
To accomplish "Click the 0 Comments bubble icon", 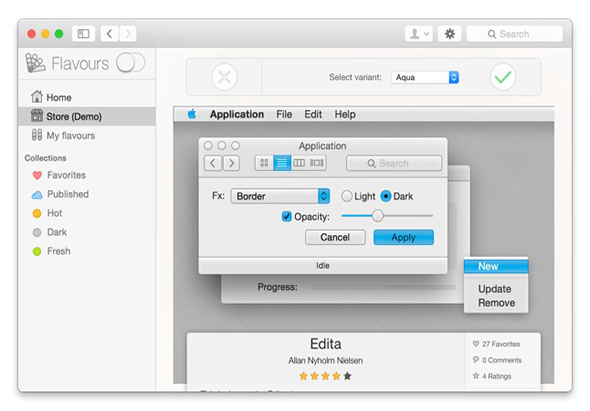I will click(x=476, y=359).
